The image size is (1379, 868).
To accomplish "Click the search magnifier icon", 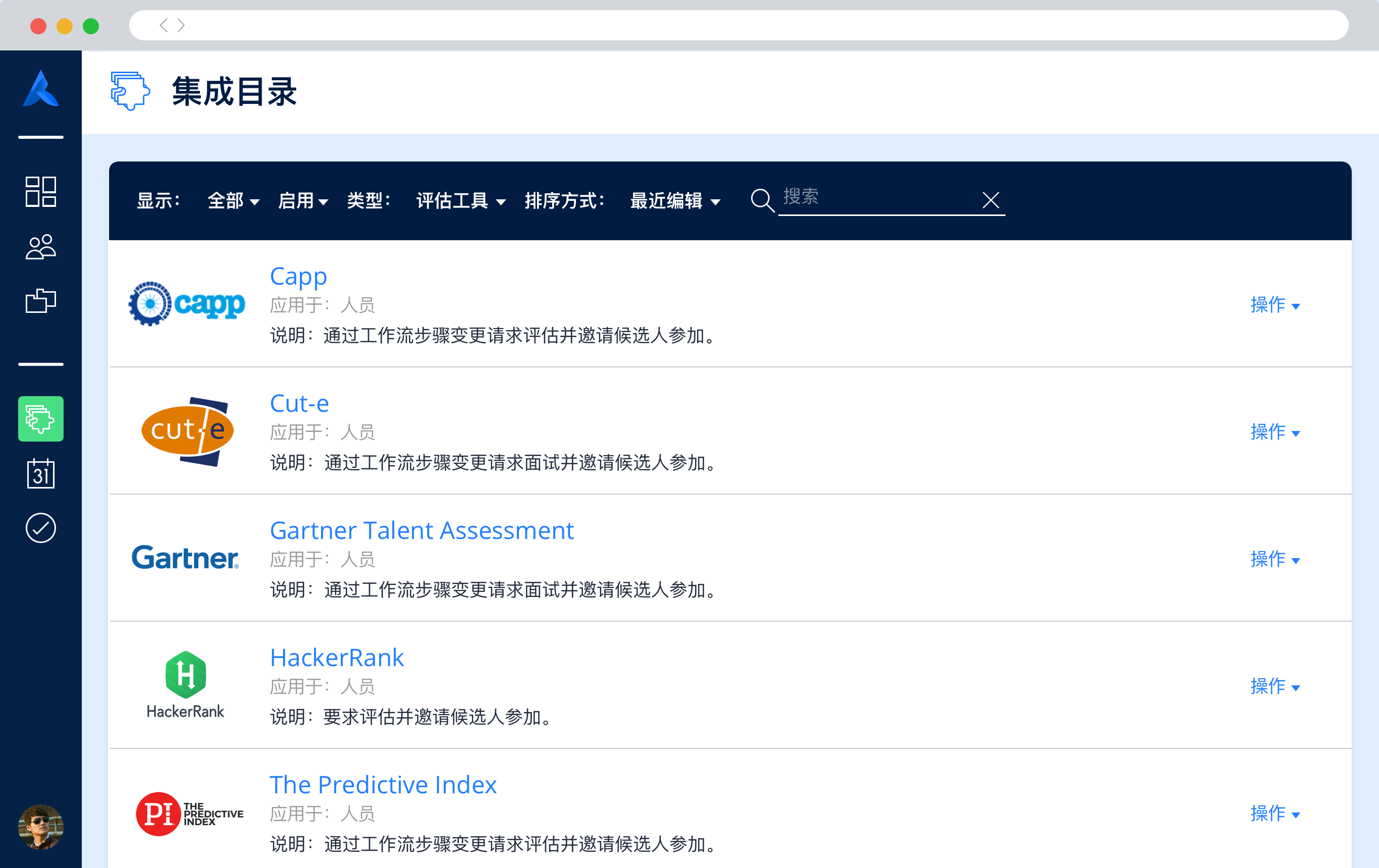I will point(762,201).
